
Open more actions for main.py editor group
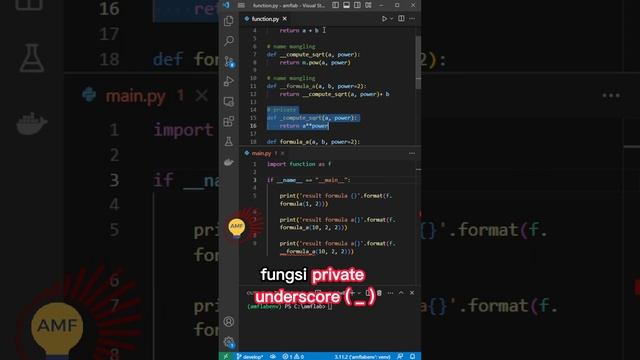pyautogui.click(x=412, y=153)
